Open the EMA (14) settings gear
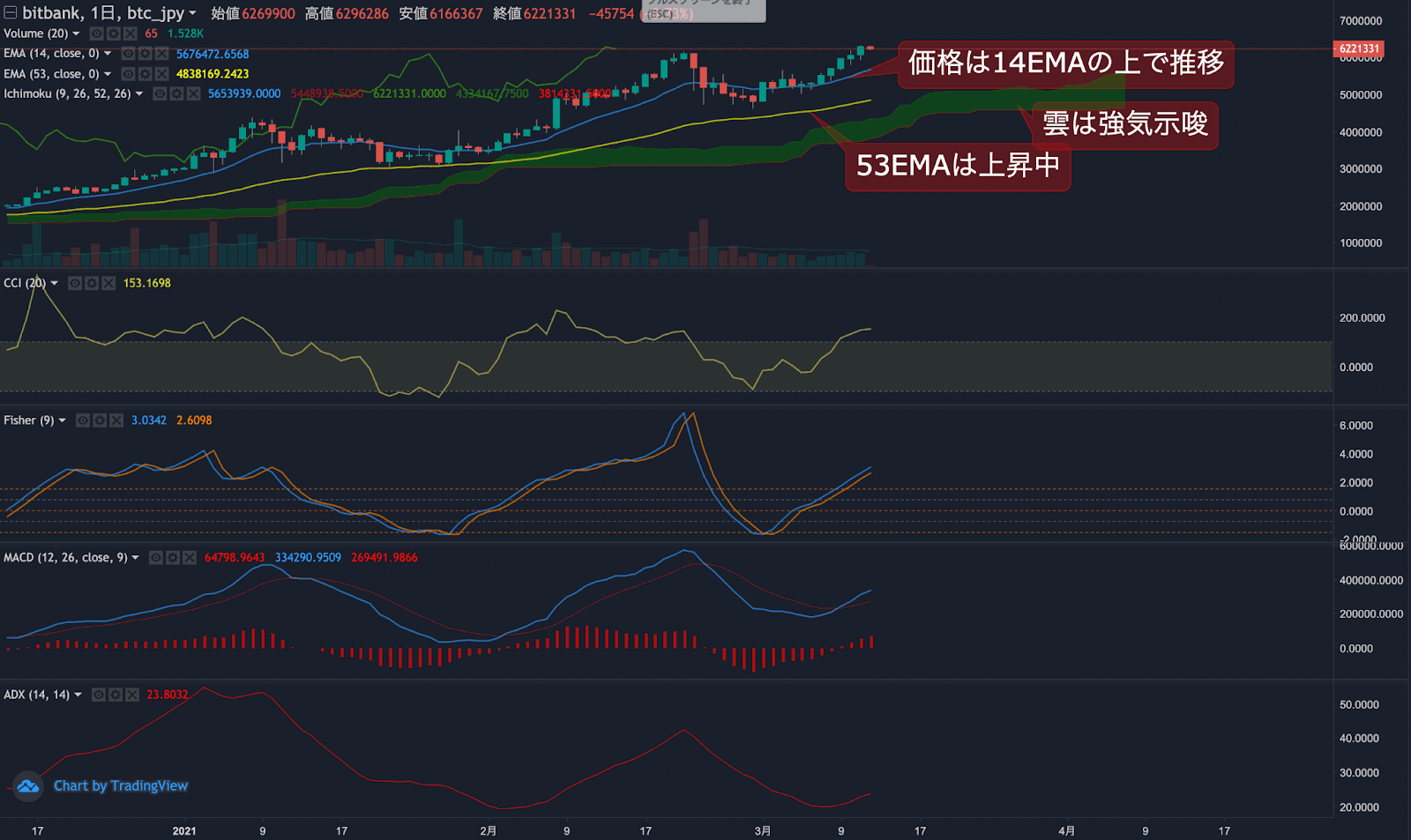This screenshot has width=1411, height=840. 144,54
